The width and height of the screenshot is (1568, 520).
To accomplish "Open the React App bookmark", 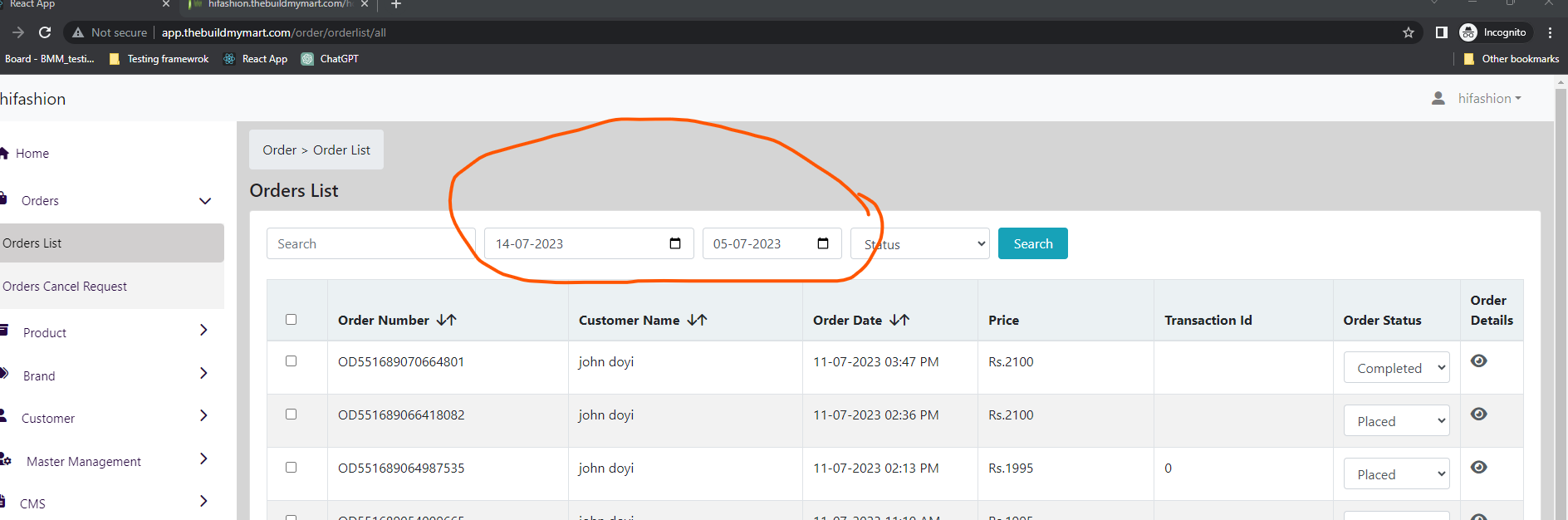I will point(256,59).
